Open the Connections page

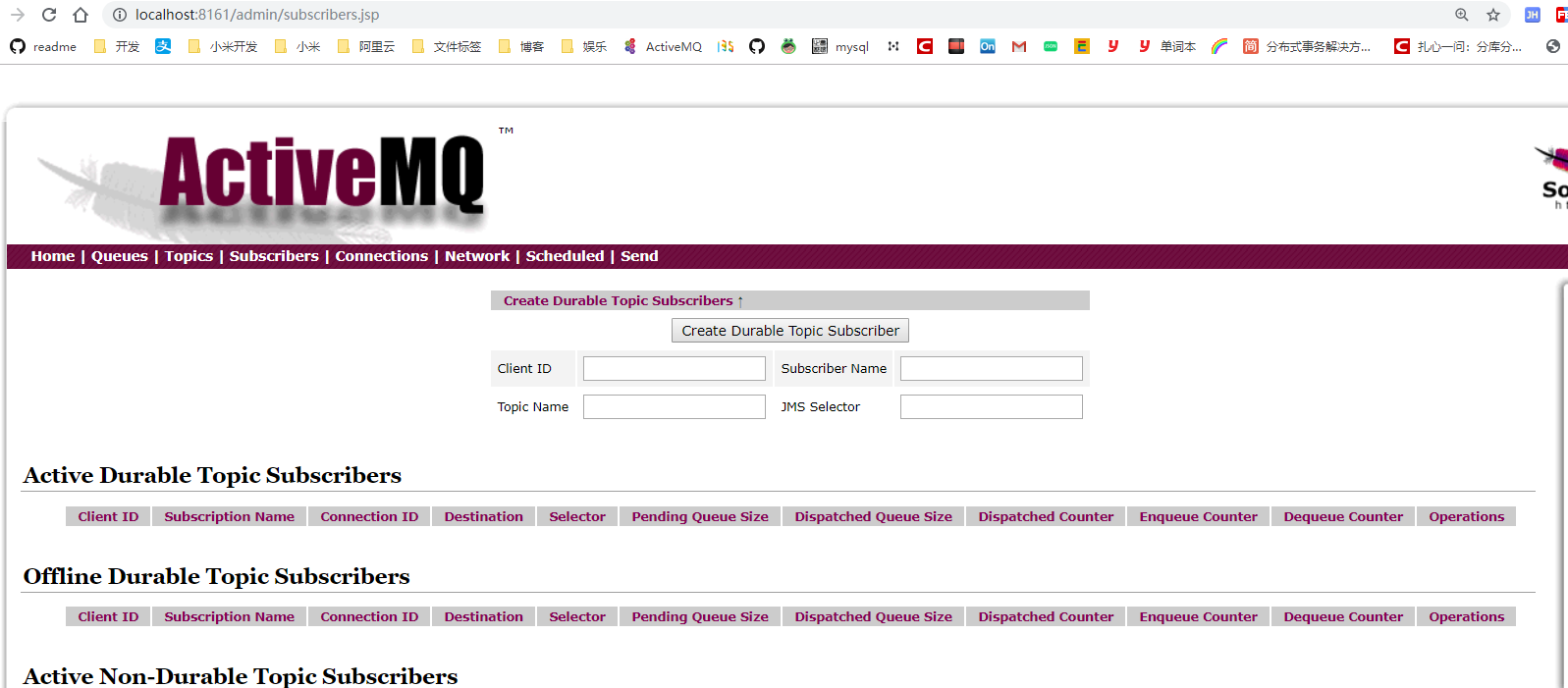coord(382,256)
